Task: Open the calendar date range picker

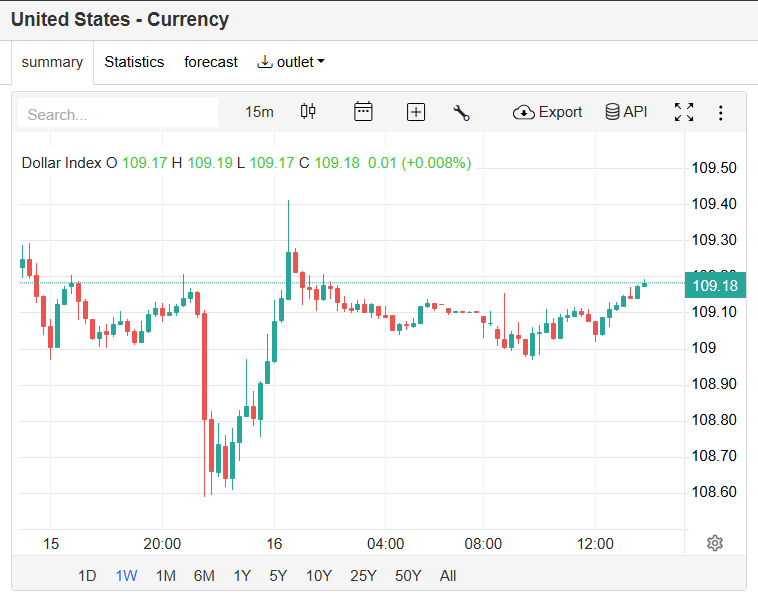Action: click(x=363, y=112)
